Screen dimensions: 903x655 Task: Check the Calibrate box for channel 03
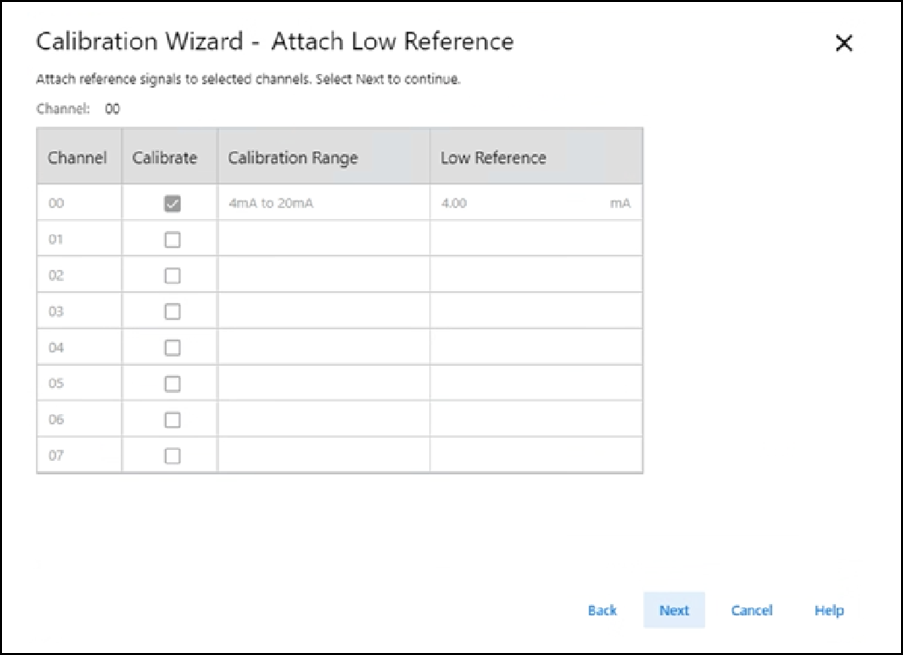click(x=172, y=312)
